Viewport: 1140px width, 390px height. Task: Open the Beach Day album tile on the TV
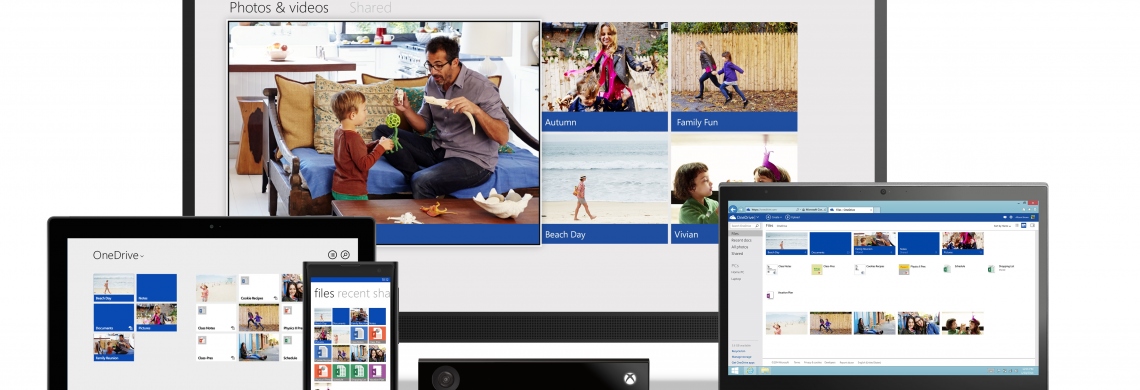click(605, 188)
